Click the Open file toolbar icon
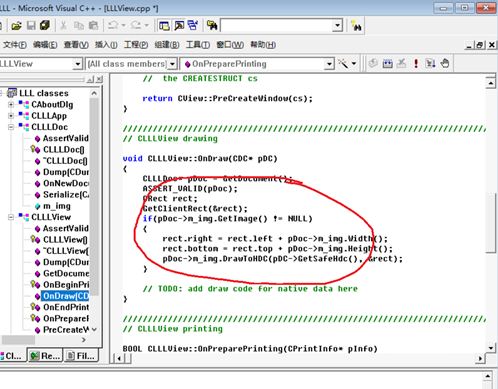The image size is (498, 389). coord(16,26)
